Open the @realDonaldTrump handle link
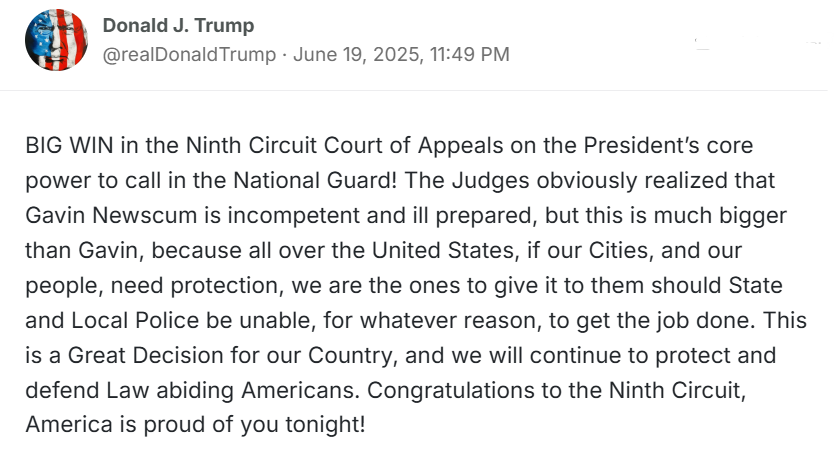 189,54
